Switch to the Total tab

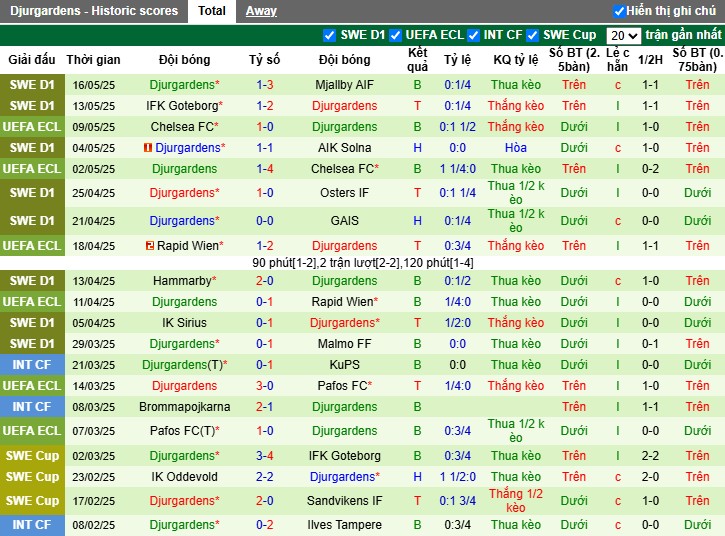coord(212,11)
